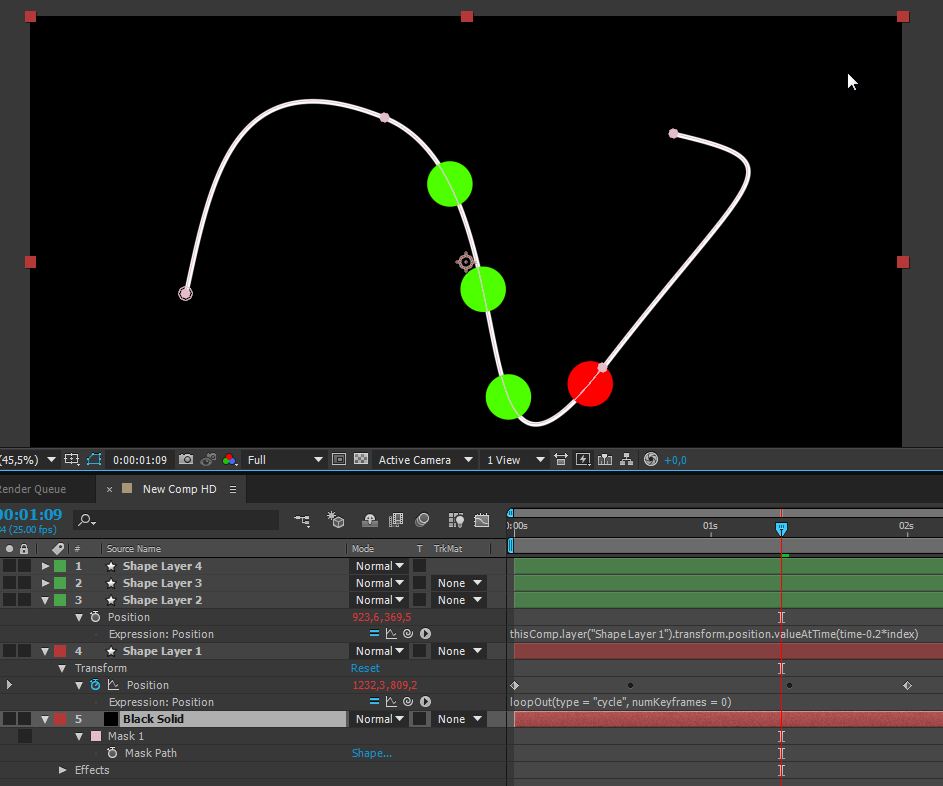Viewport: 943px width, 786px height.
Task: Click Shape Layer 2 Position stopwatch
Action: point(95,616)
